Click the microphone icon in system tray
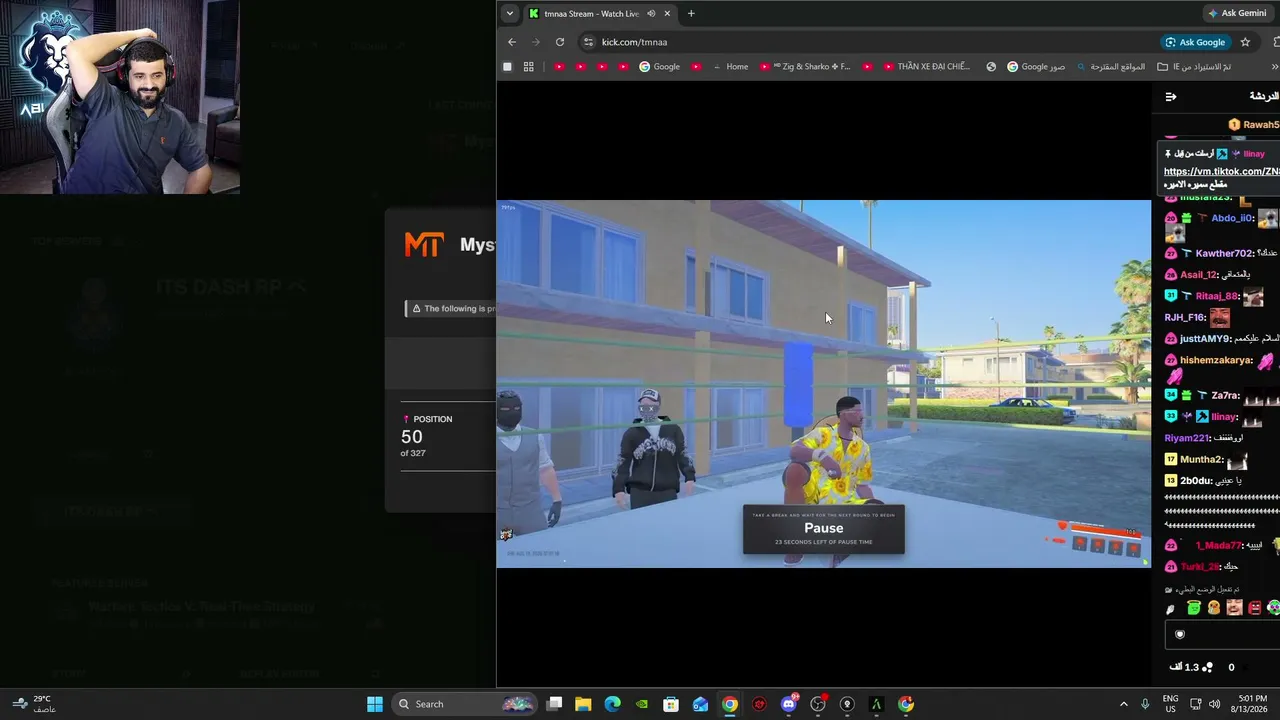This screenshot has width=1280, height=720. pyautogui.click(x=1145, y=704)
